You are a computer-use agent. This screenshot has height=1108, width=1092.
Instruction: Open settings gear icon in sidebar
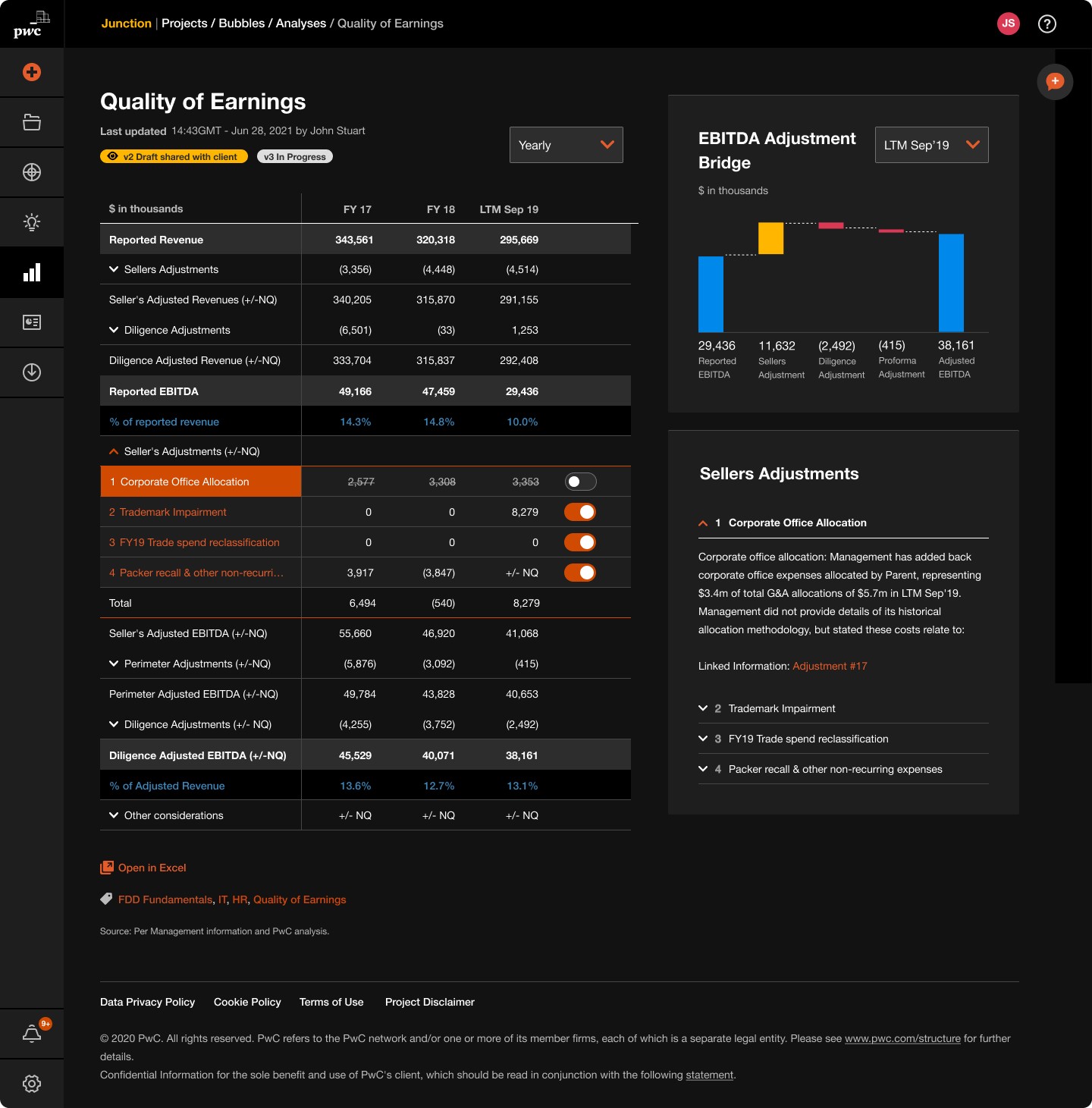point(32,1084)
